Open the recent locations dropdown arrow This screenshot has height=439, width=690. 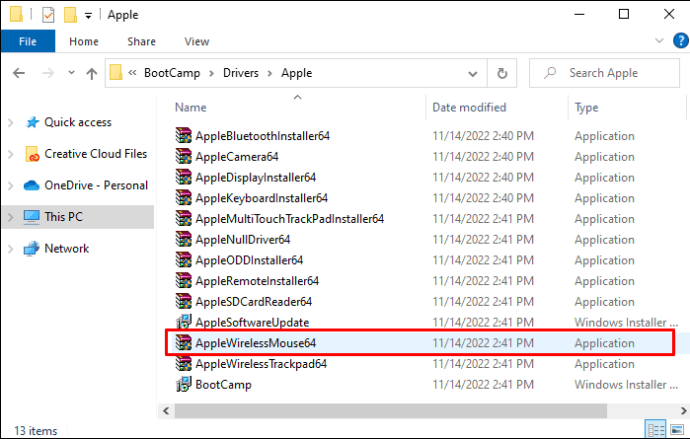pyautogui.click(x=71, y=73)
